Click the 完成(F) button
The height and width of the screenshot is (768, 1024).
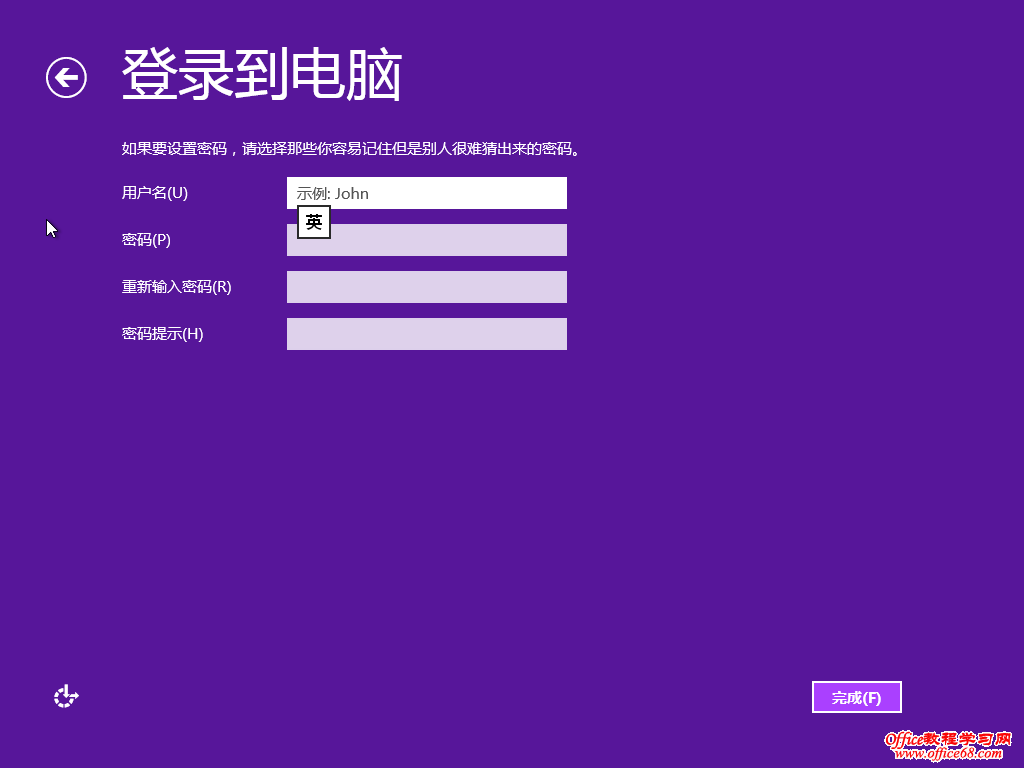pos(856,697)
